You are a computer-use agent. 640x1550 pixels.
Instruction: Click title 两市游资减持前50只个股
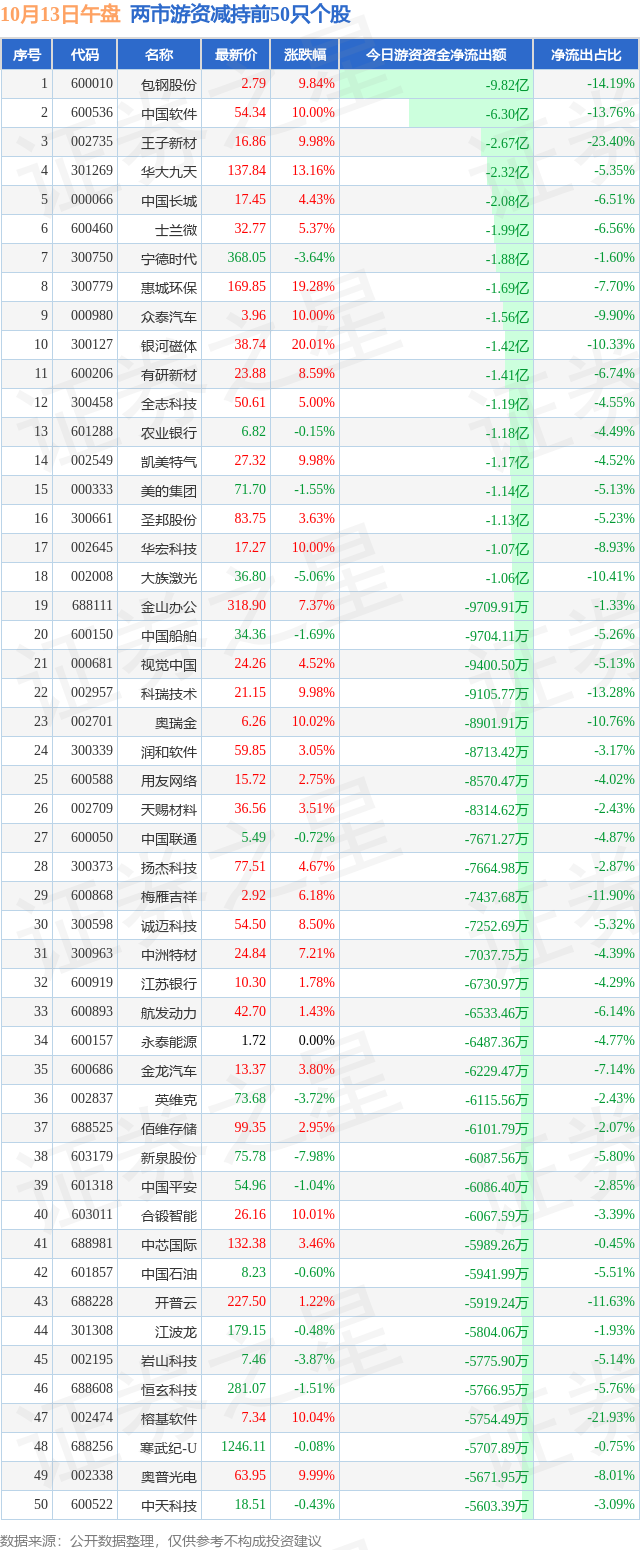[x=240, y=15]
